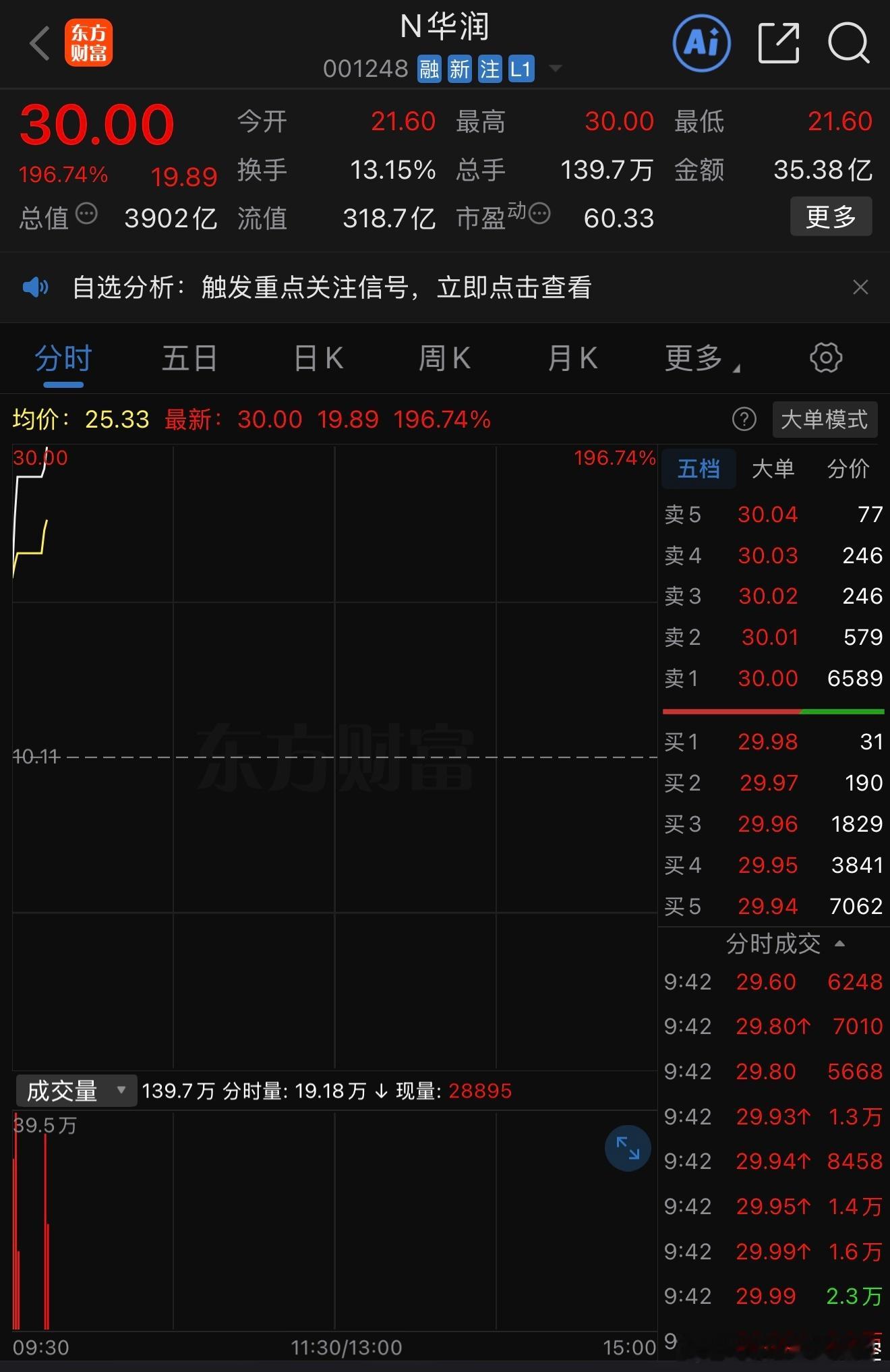This screenshot has width=890, height=1372.
Task: Tap the speaker announcement icon
Action: (35, 287)
